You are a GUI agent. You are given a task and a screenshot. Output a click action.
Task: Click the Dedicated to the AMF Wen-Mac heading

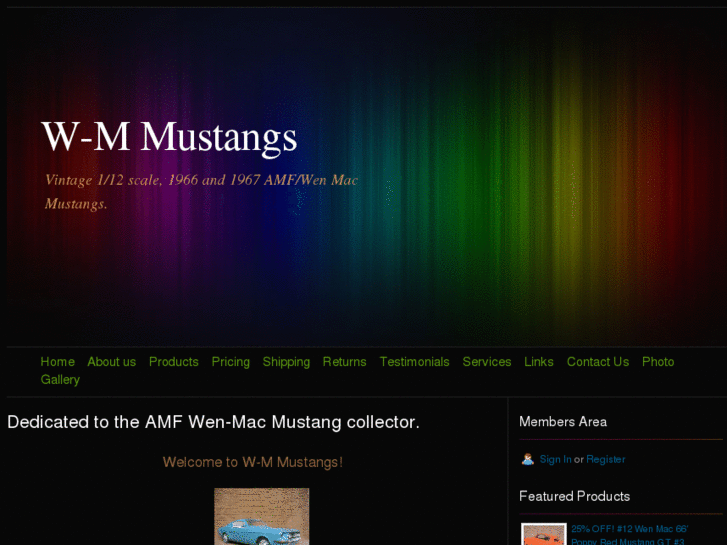point(213,422)
